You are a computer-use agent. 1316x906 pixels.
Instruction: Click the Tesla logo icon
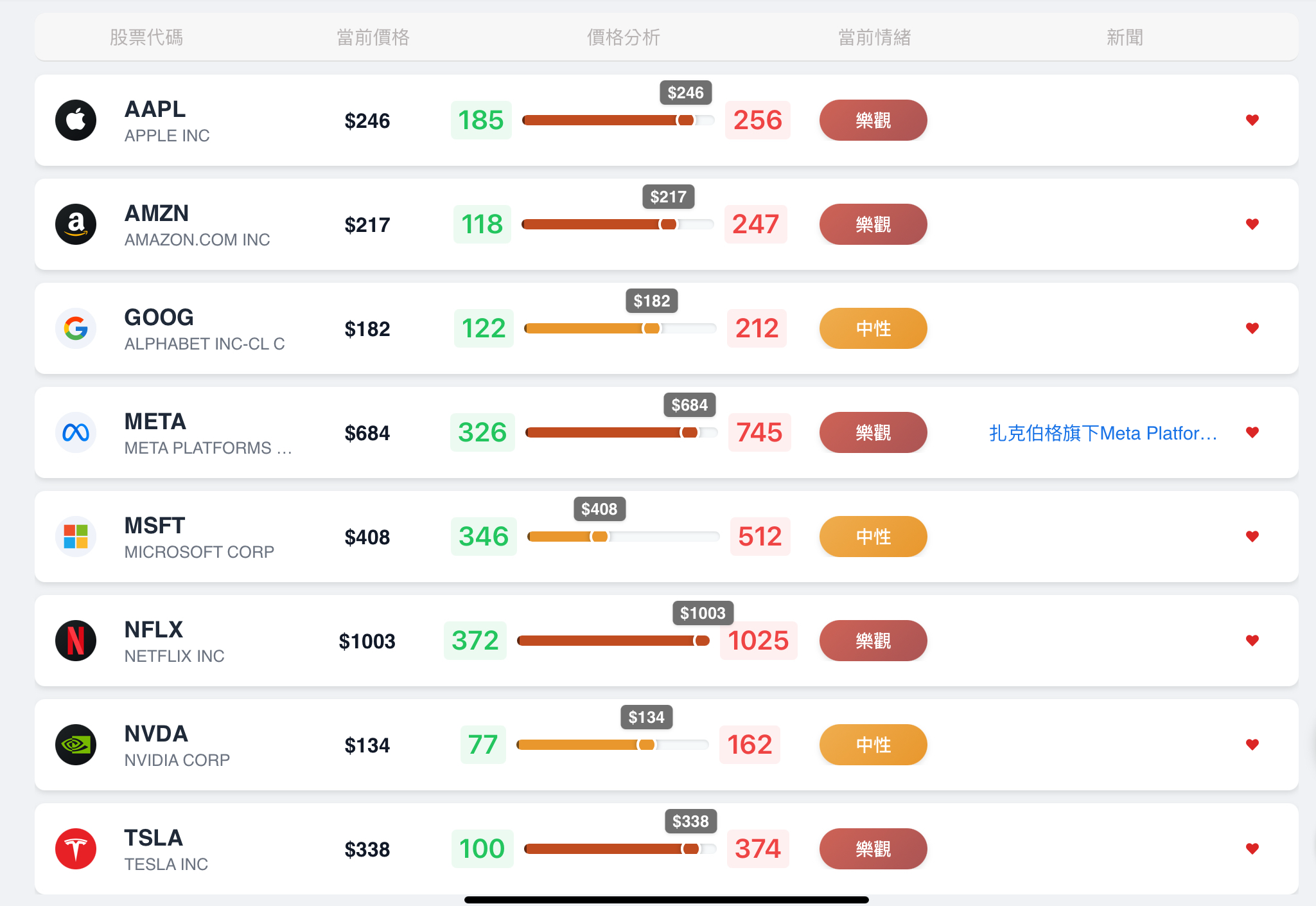coord(76,849)
